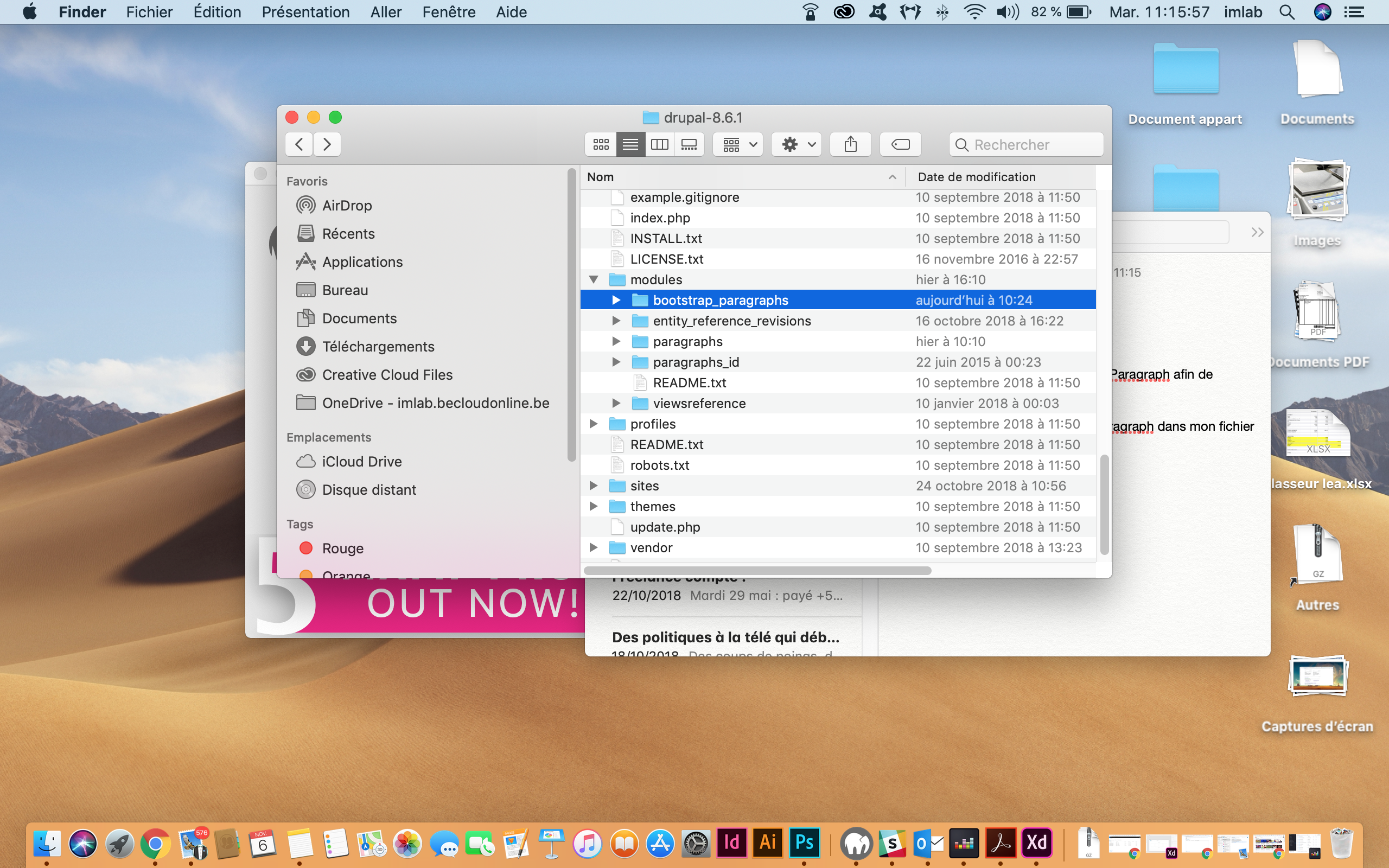The height and width of the screenshot is (868, 1389).
Task: Go to Bureau in the sidebar
Action: click(345, 289)
